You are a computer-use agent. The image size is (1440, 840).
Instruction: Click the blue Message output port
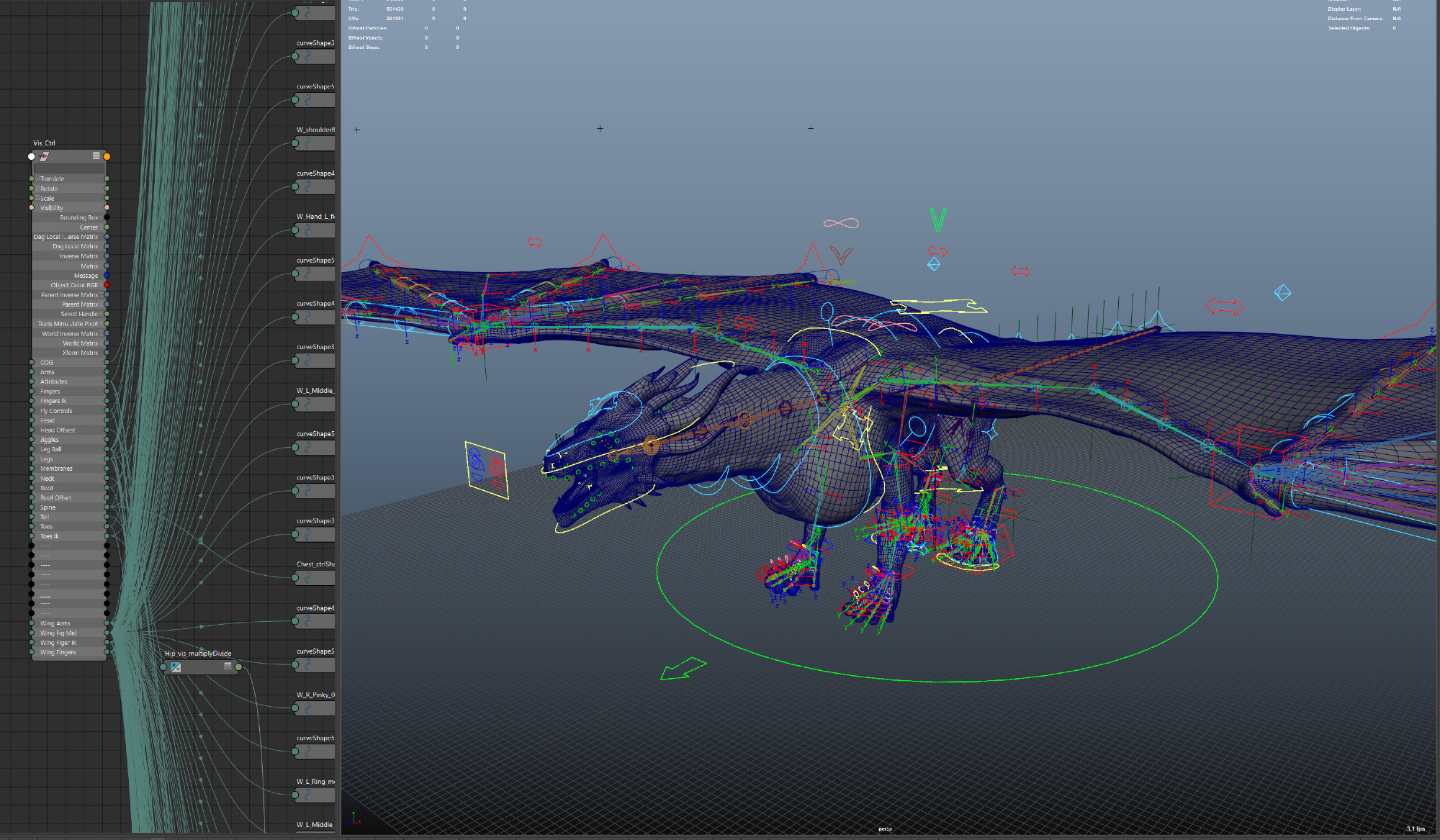click(107, 276)
